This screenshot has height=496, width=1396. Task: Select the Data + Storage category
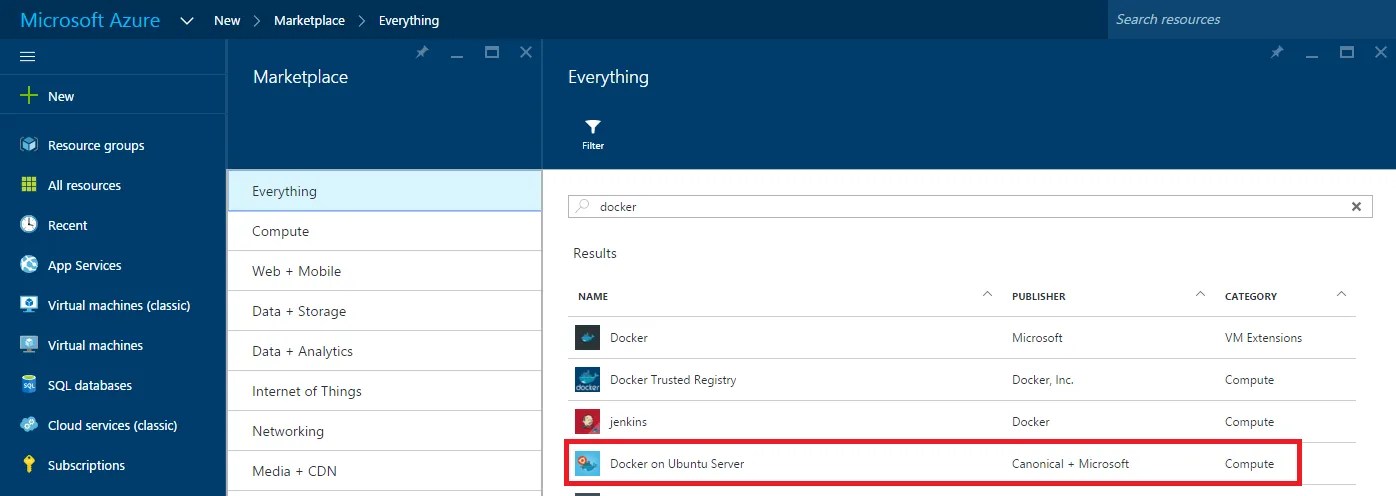click(x=384, y=311)
